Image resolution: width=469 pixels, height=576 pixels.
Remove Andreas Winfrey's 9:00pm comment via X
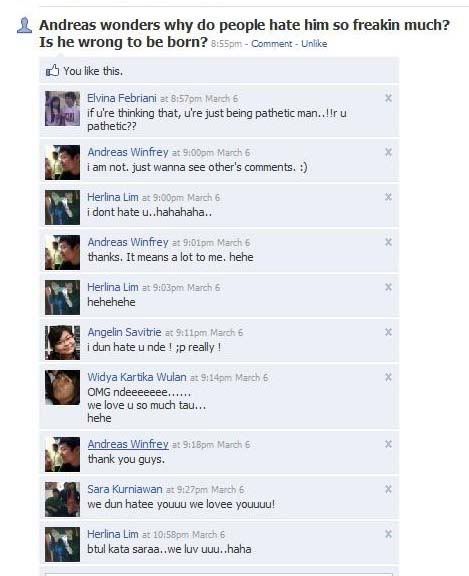tap(388, 152)
